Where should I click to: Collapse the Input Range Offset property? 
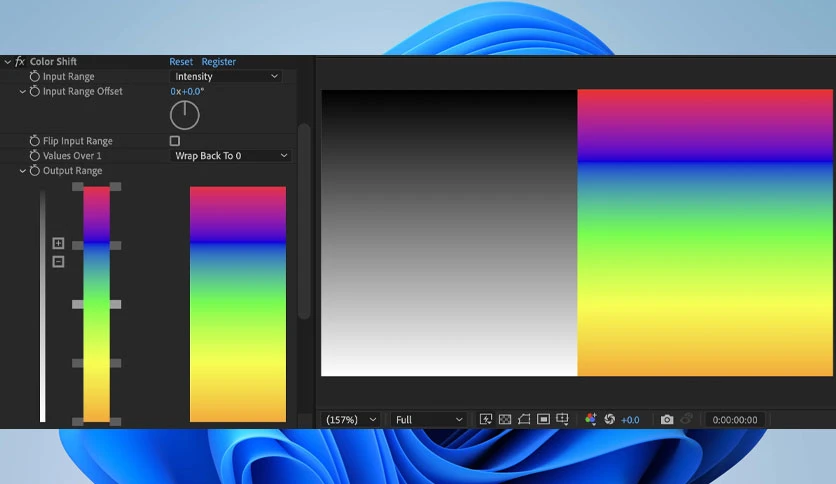click(22, 92)
